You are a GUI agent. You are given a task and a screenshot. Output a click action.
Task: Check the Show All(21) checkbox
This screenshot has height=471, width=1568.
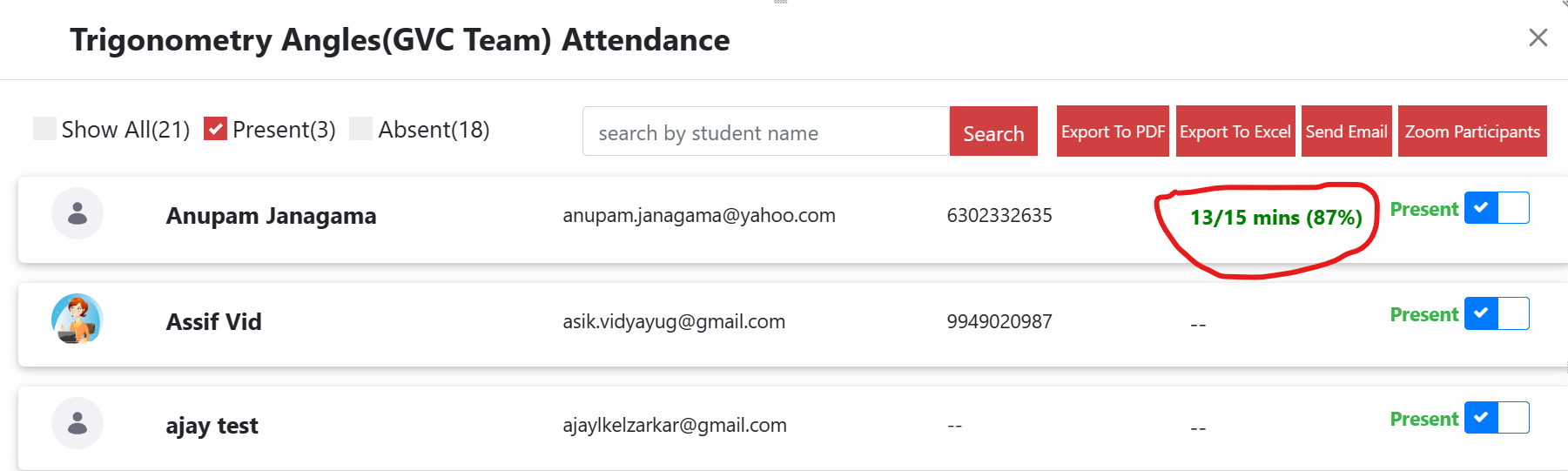tap(44, 129)
